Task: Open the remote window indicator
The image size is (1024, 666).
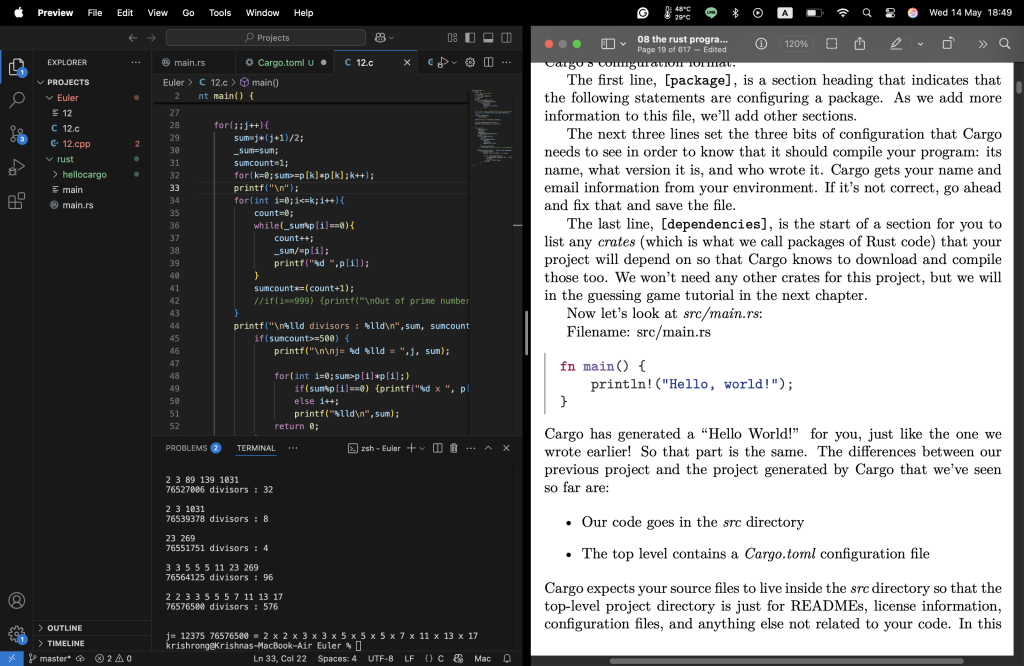Action: 12,658
